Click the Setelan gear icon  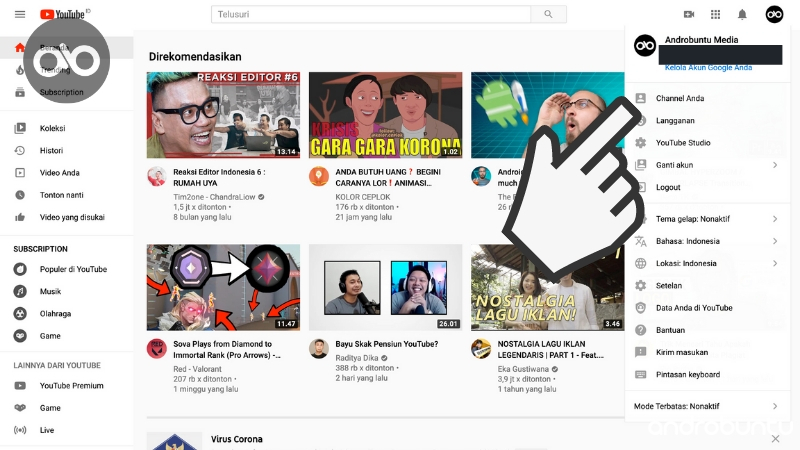point(640,286)
